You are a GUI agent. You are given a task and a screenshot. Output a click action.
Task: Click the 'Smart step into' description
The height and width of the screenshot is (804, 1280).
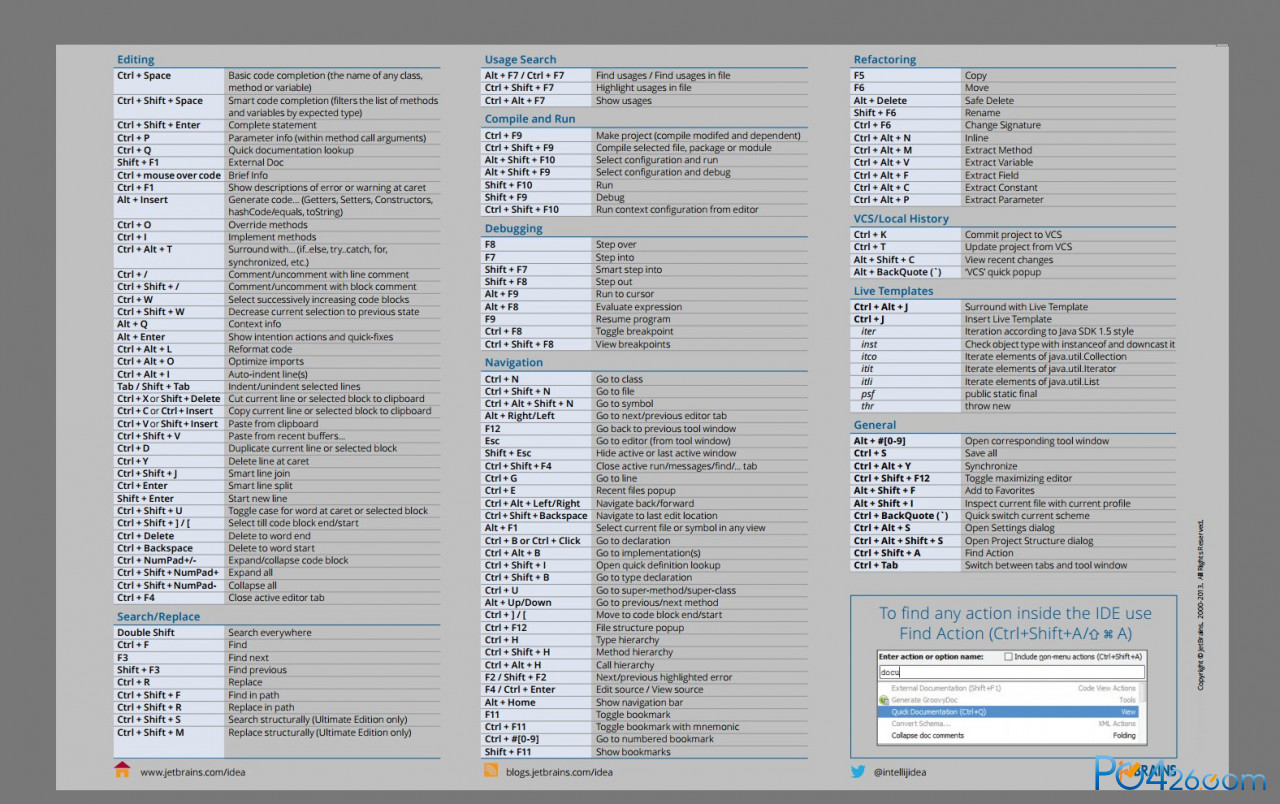(x=629, y=270)
